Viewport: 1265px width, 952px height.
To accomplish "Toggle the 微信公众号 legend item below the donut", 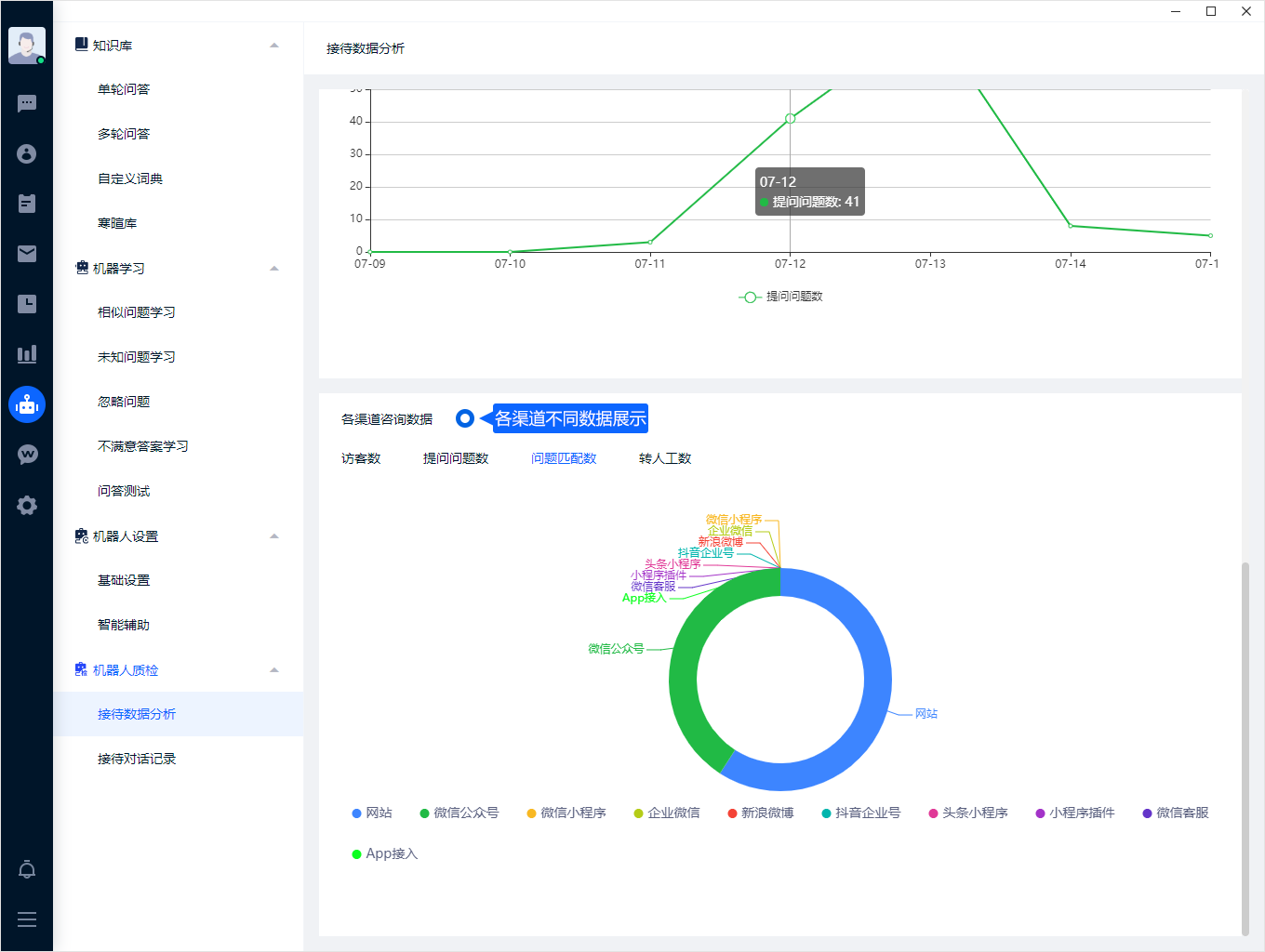I will 459,813.
